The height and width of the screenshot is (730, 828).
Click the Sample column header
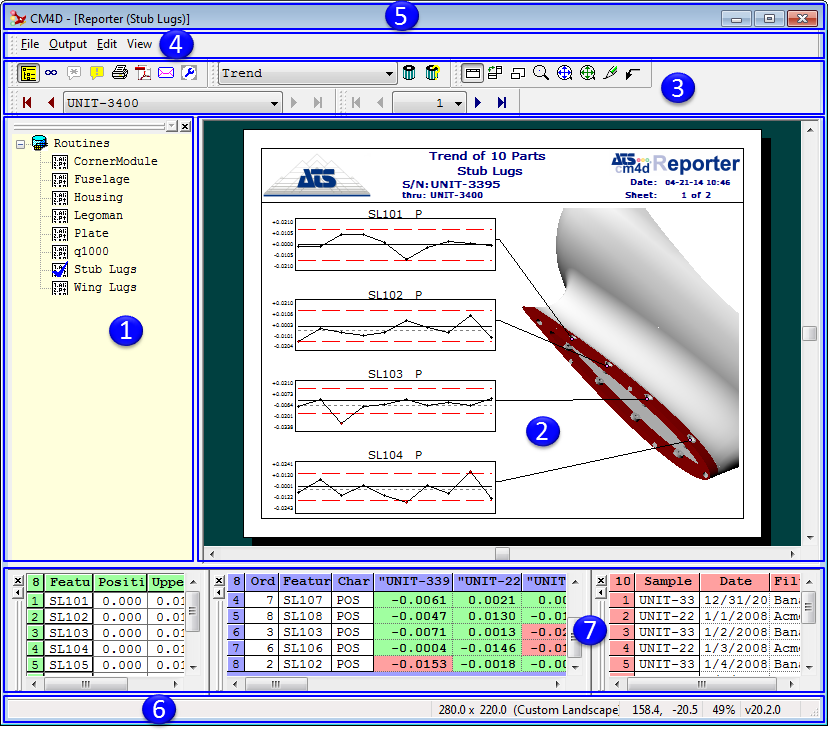point(667,582)
